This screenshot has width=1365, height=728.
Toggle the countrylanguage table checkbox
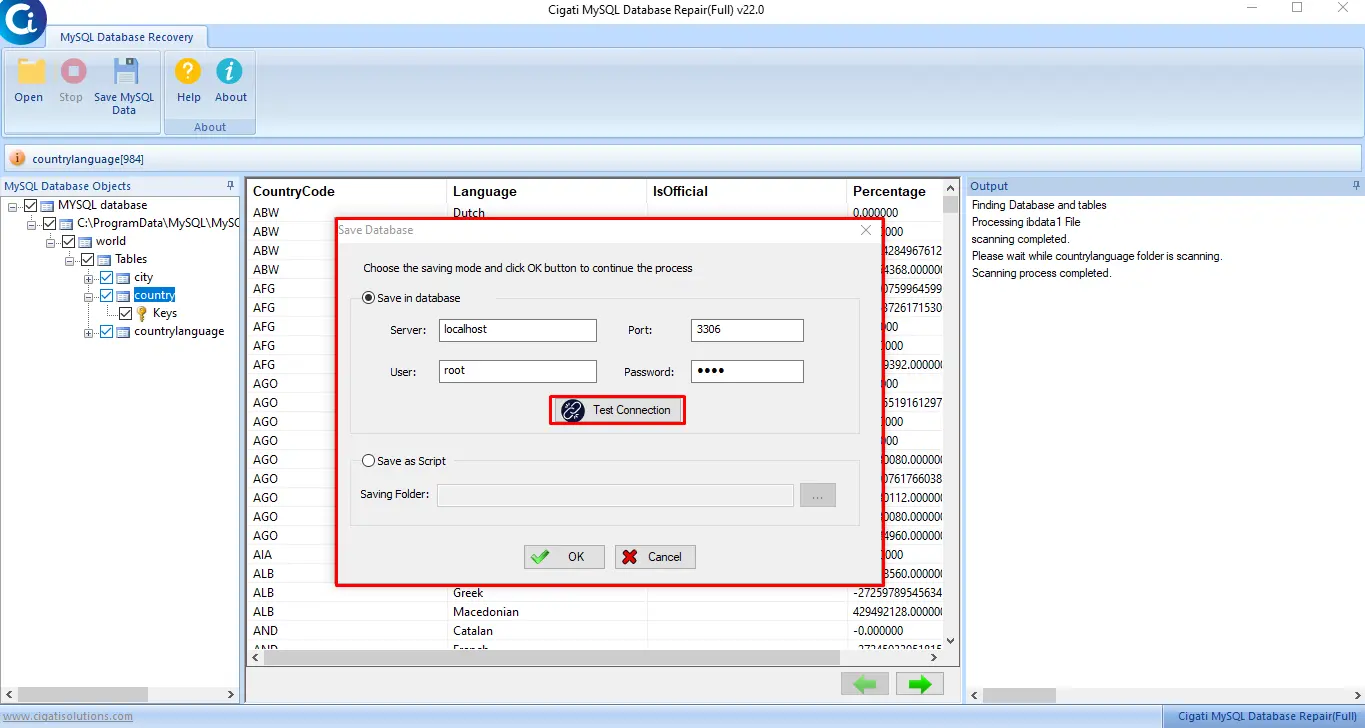pos(106,332)
